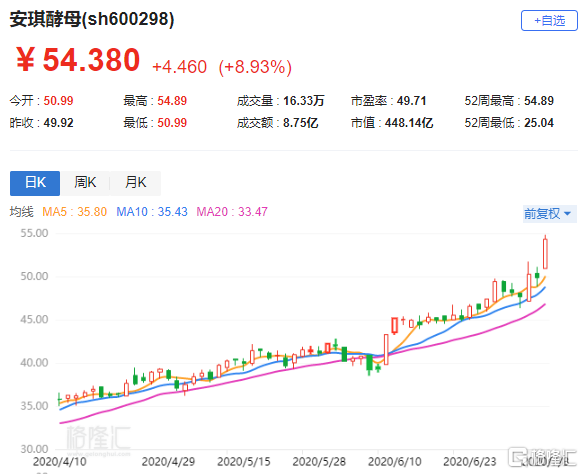Click the 最高 value 54.89
Image resolution: width=583 pixels, height=474 pixels.
(x=172, y=101)
